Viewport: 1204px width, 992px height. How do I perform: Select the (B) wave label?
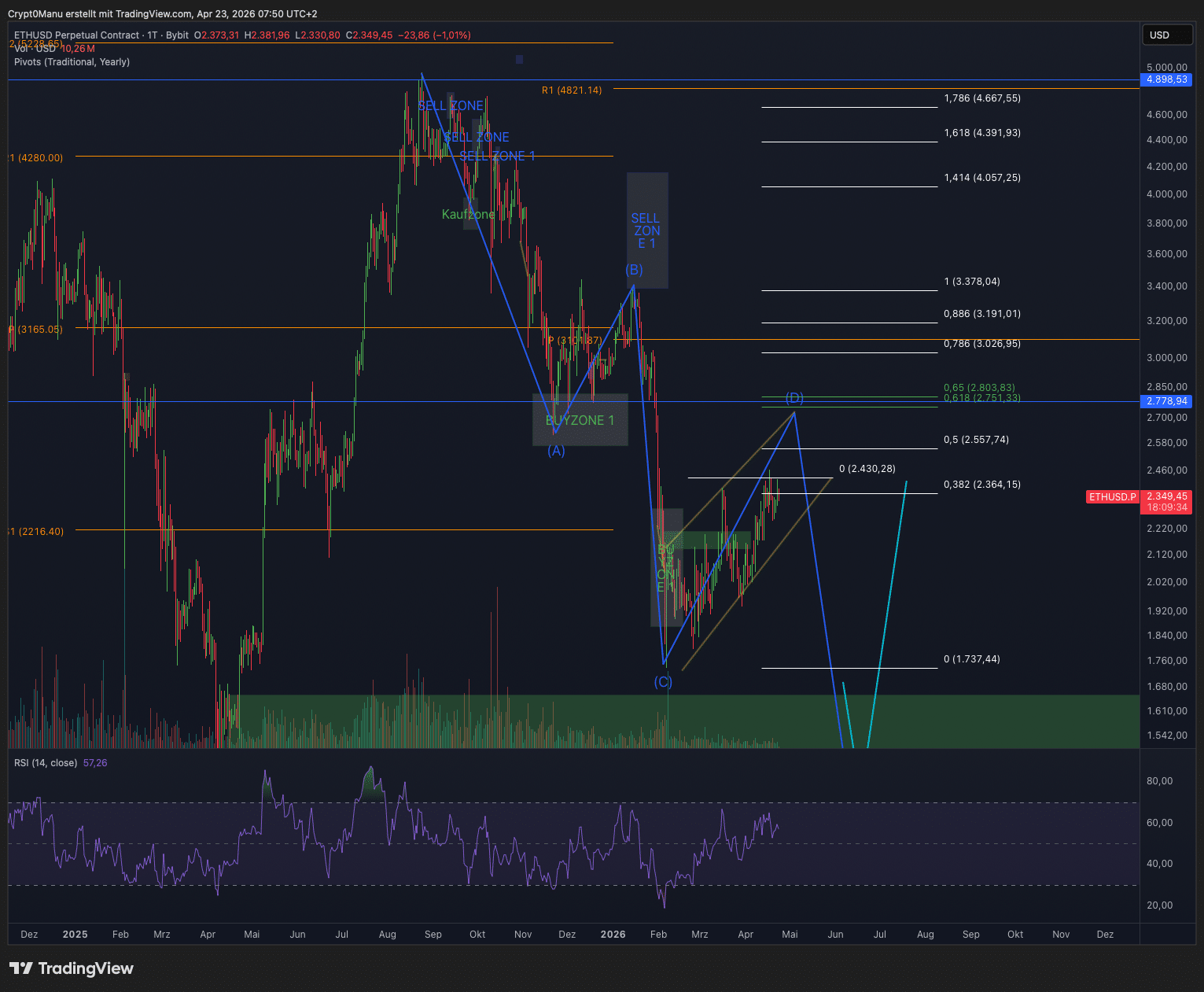coord(634,270)
